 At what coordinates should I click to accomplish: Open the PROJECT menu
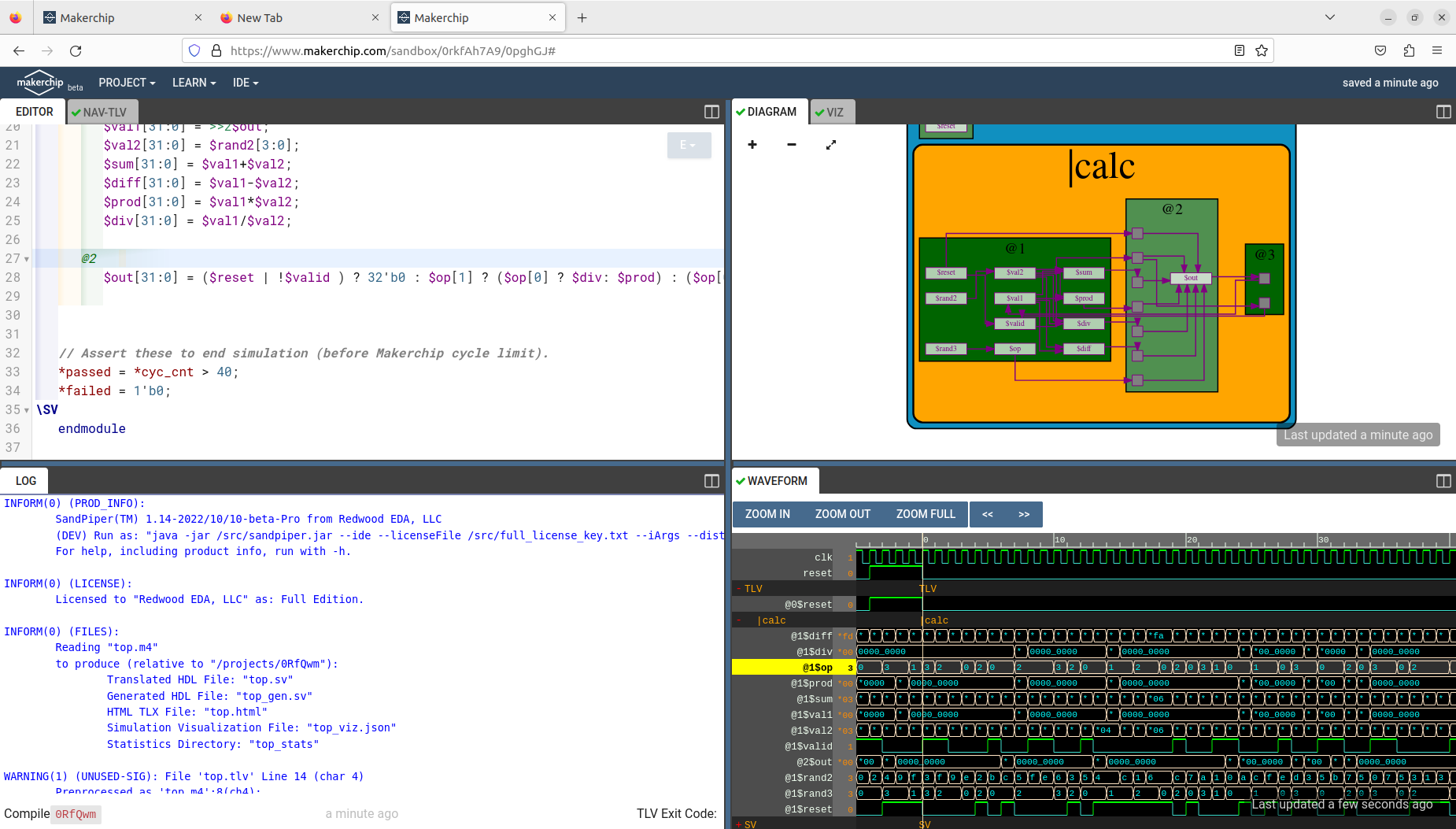tap(126, 82)
